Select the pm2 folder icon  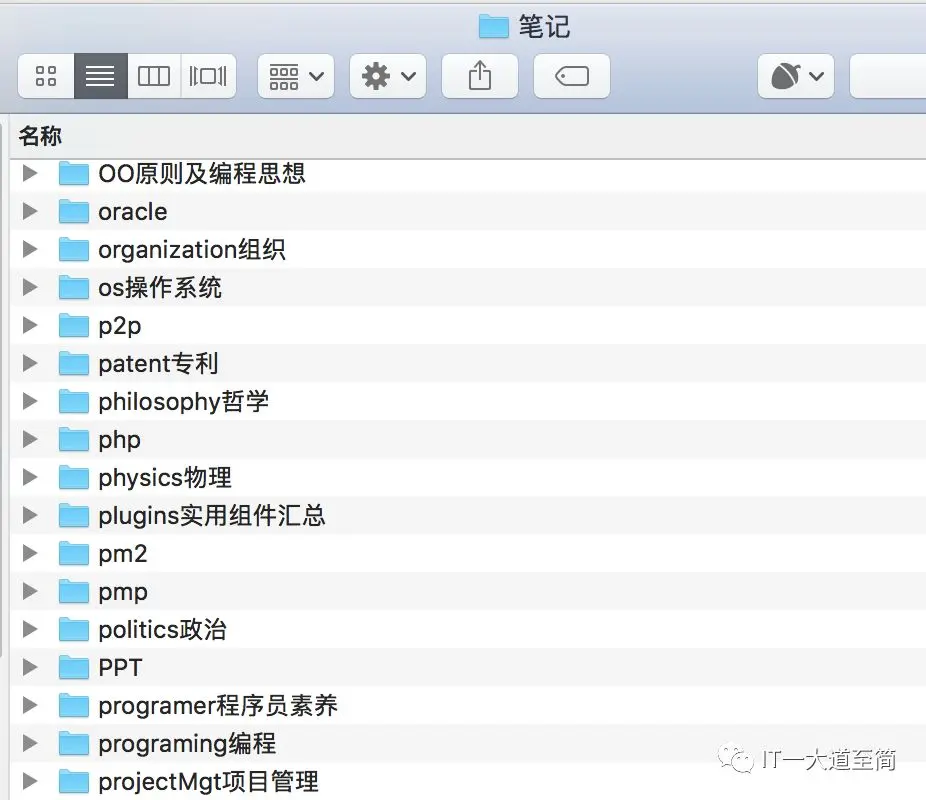[x=74, y=553]
